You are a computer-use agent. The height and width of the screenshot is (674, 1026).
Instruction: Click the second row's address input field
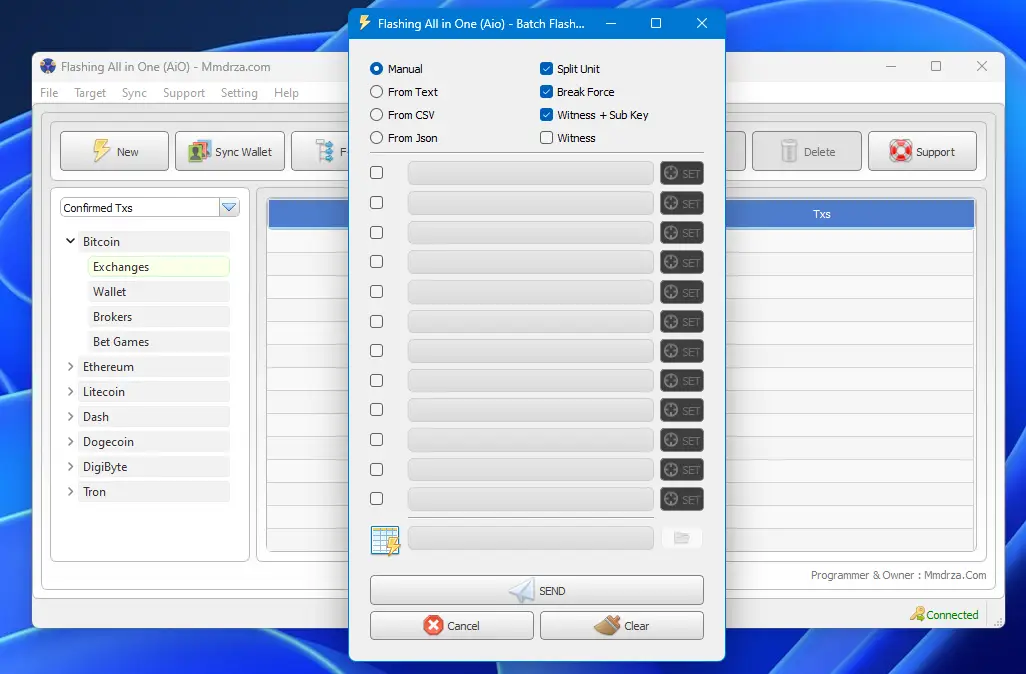coord(531,203)
